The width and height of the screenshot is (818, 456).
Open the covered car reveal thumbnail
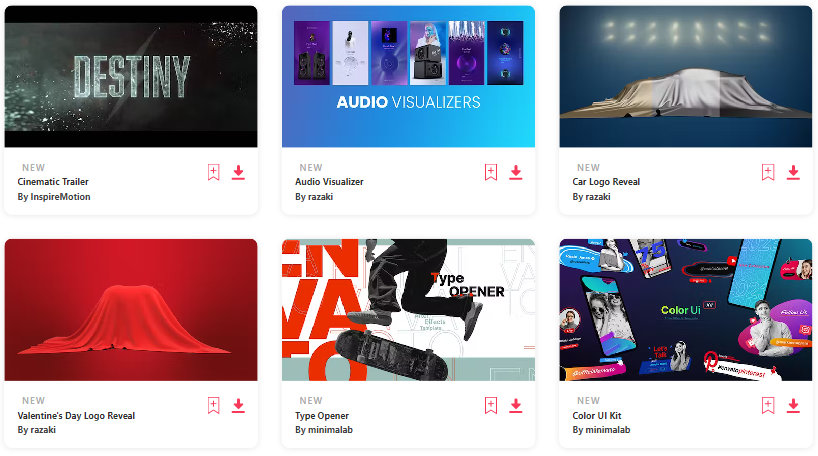tap(686, 77)
